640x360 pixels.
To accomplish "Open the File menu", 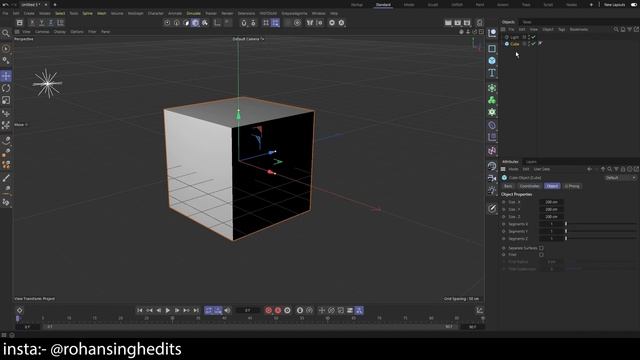I will tap(5, 13).
